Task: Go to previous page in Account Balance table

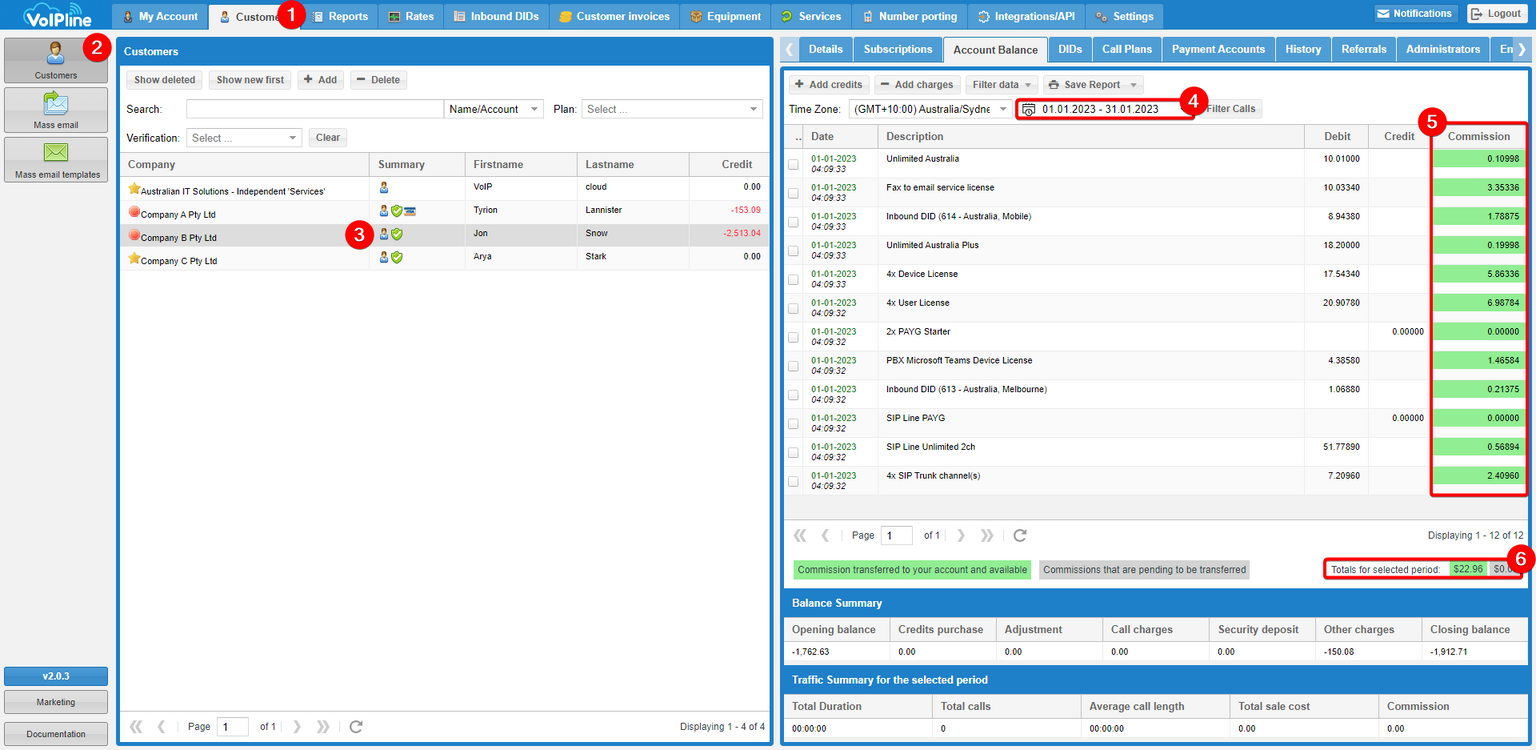Action: click(x=825, y=536)
